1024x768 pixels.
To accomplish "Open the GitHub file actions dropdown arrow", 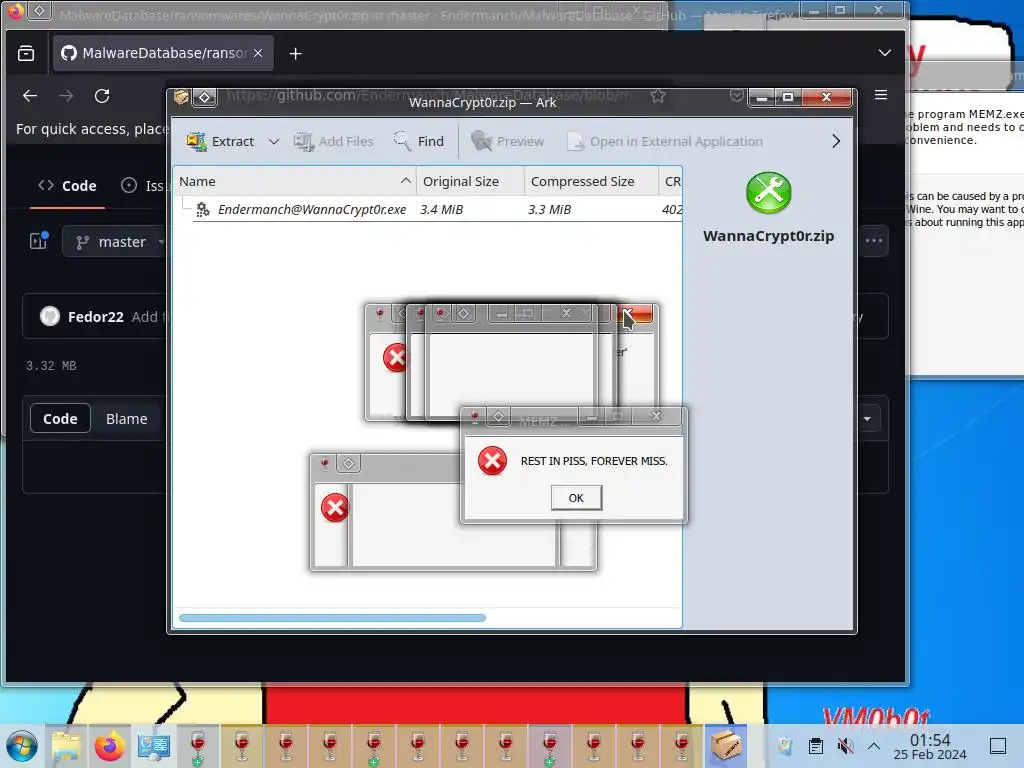I will pyautogui.click(x=867, y=419).
